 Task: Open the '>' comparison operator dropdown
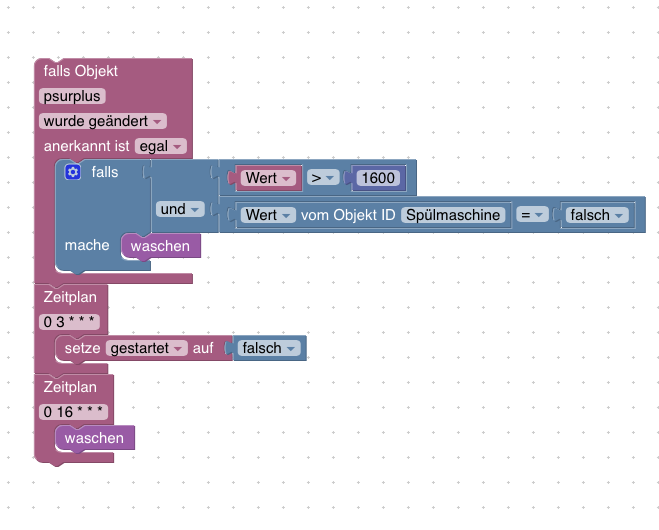pyautogui.click(x=323, y=178)
